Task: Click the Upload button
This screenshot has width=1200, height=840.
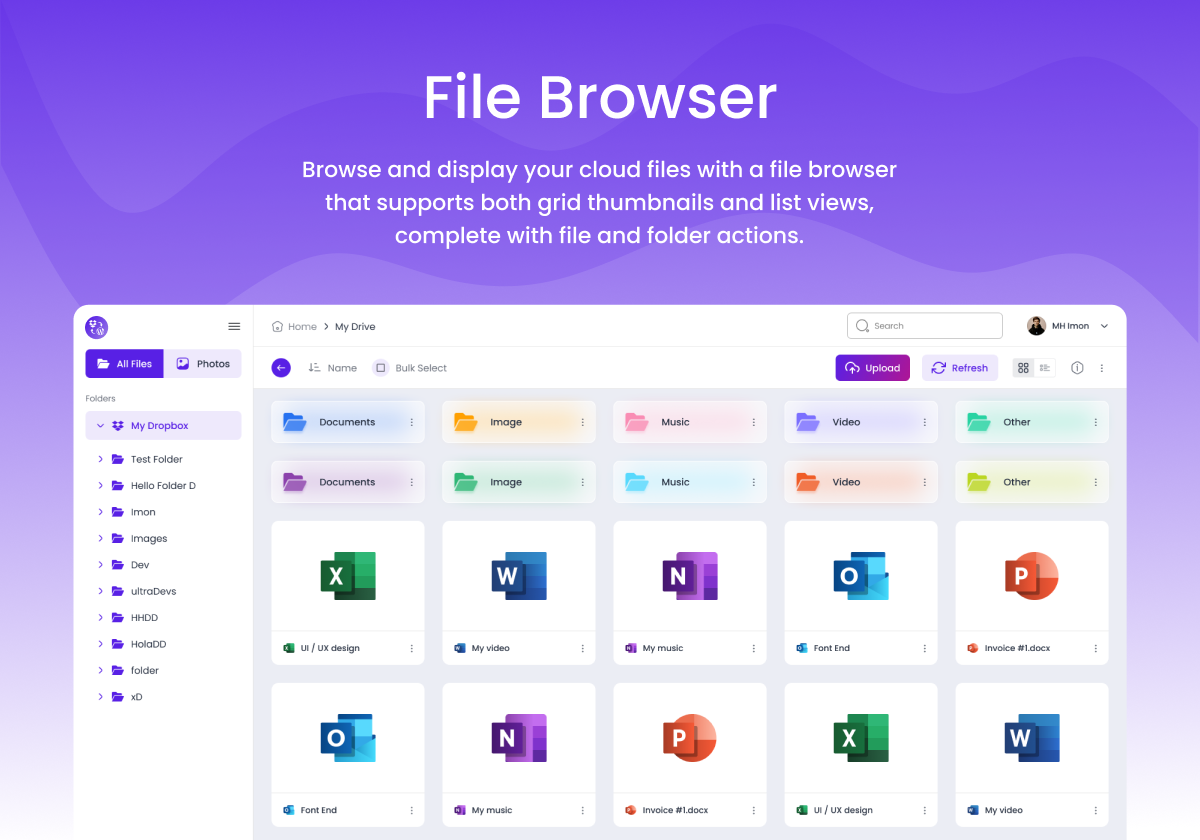Action: (872, 367)
